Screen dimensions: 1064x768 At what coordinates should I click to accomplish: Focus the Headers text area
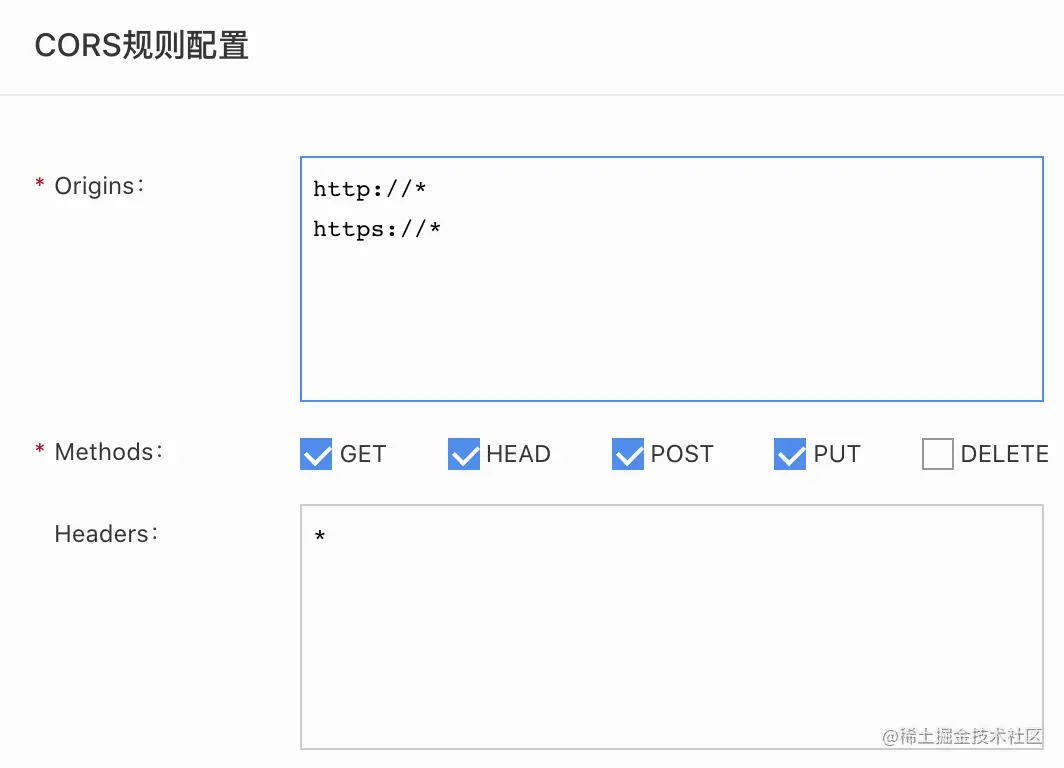click(x=672, y=627)
